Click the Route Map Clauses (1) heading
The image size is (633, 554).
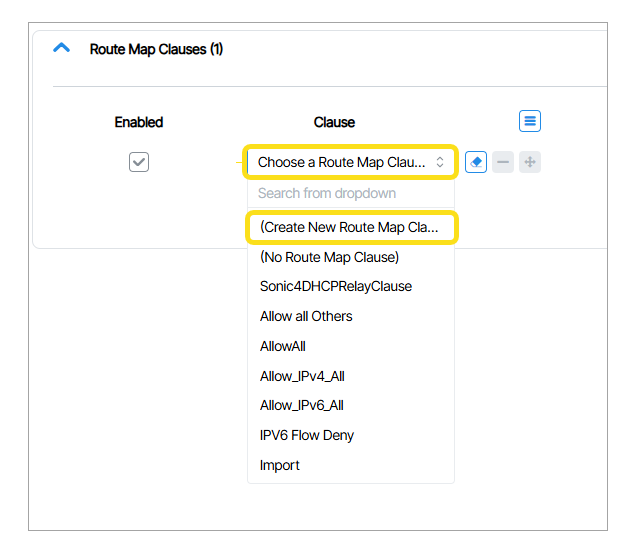(156, 49)
